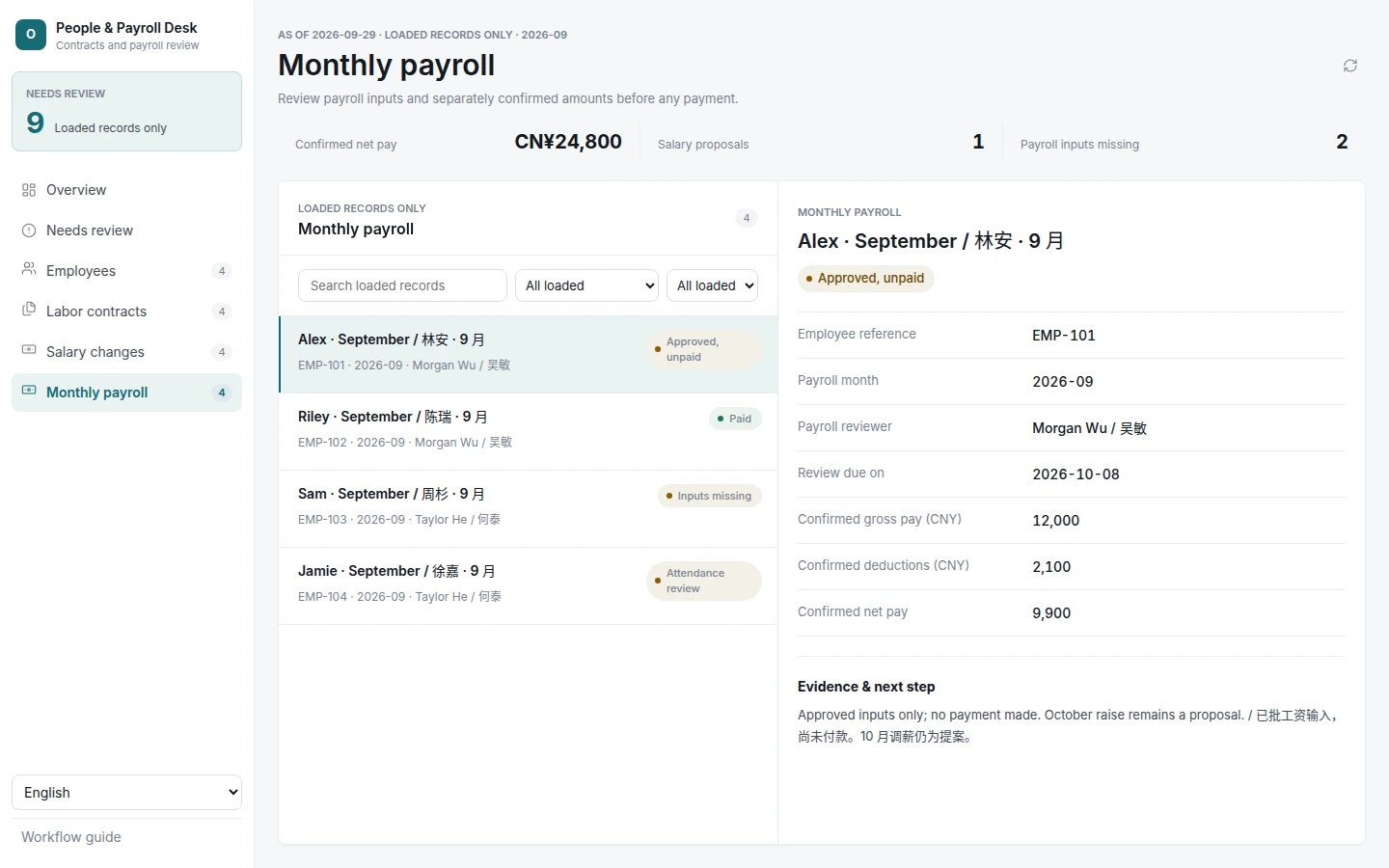Click confirmed deductions value 2,100
The height and width of the screenshot is (868, 1389).
(x=1051, y=567)
